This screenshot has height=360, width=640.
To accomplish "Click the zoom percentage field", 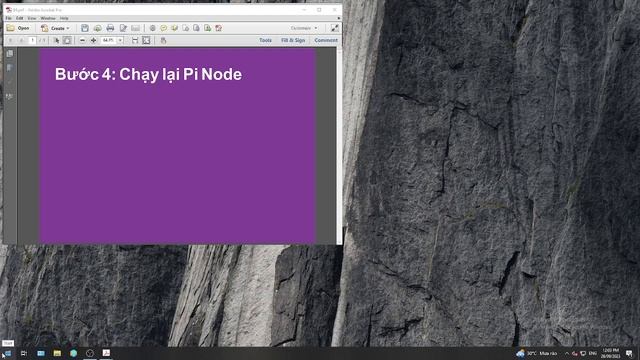I will pos(109,40).
